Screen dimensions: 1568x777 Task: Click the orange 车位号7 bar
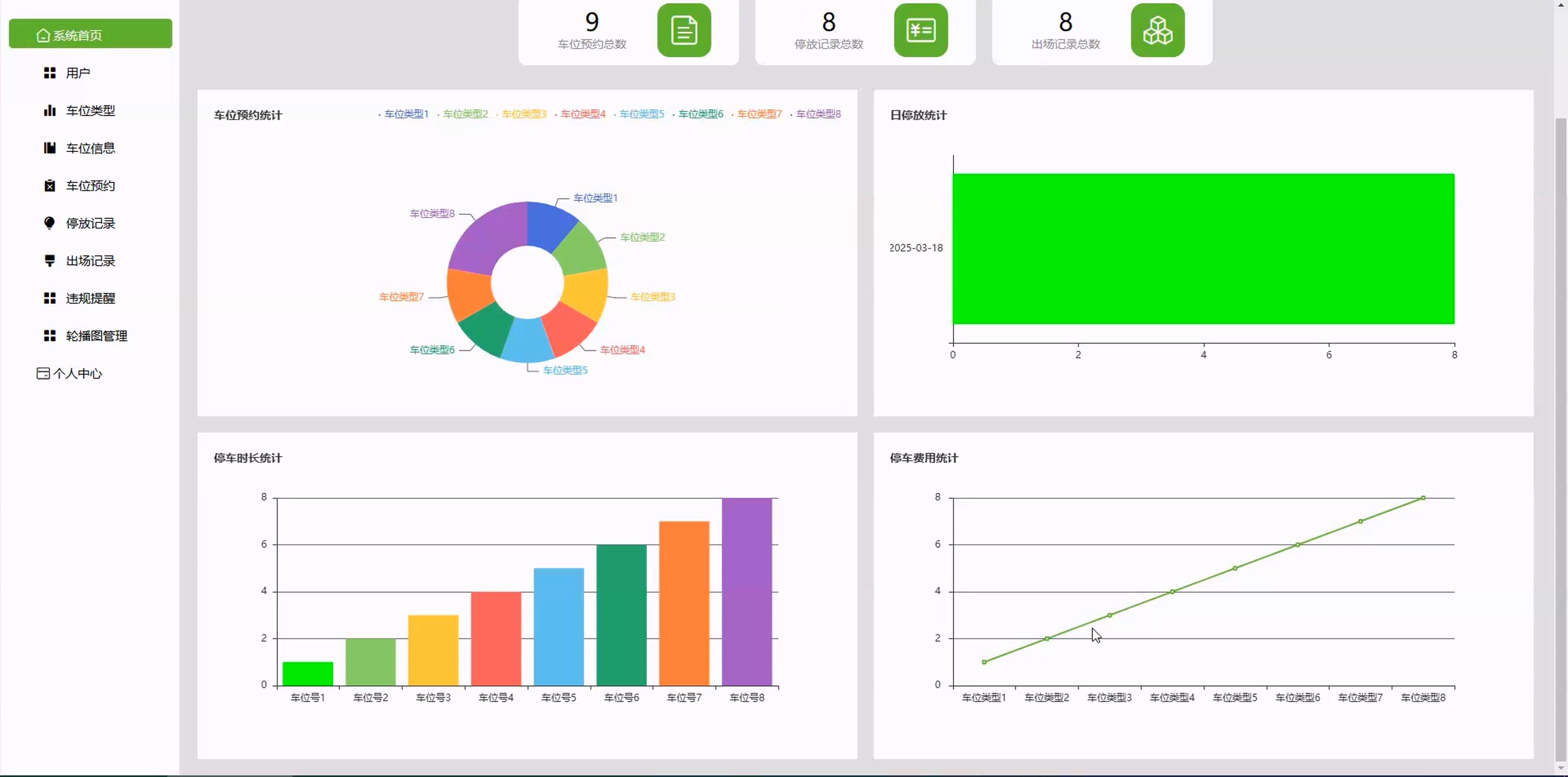tap(683, 602)
